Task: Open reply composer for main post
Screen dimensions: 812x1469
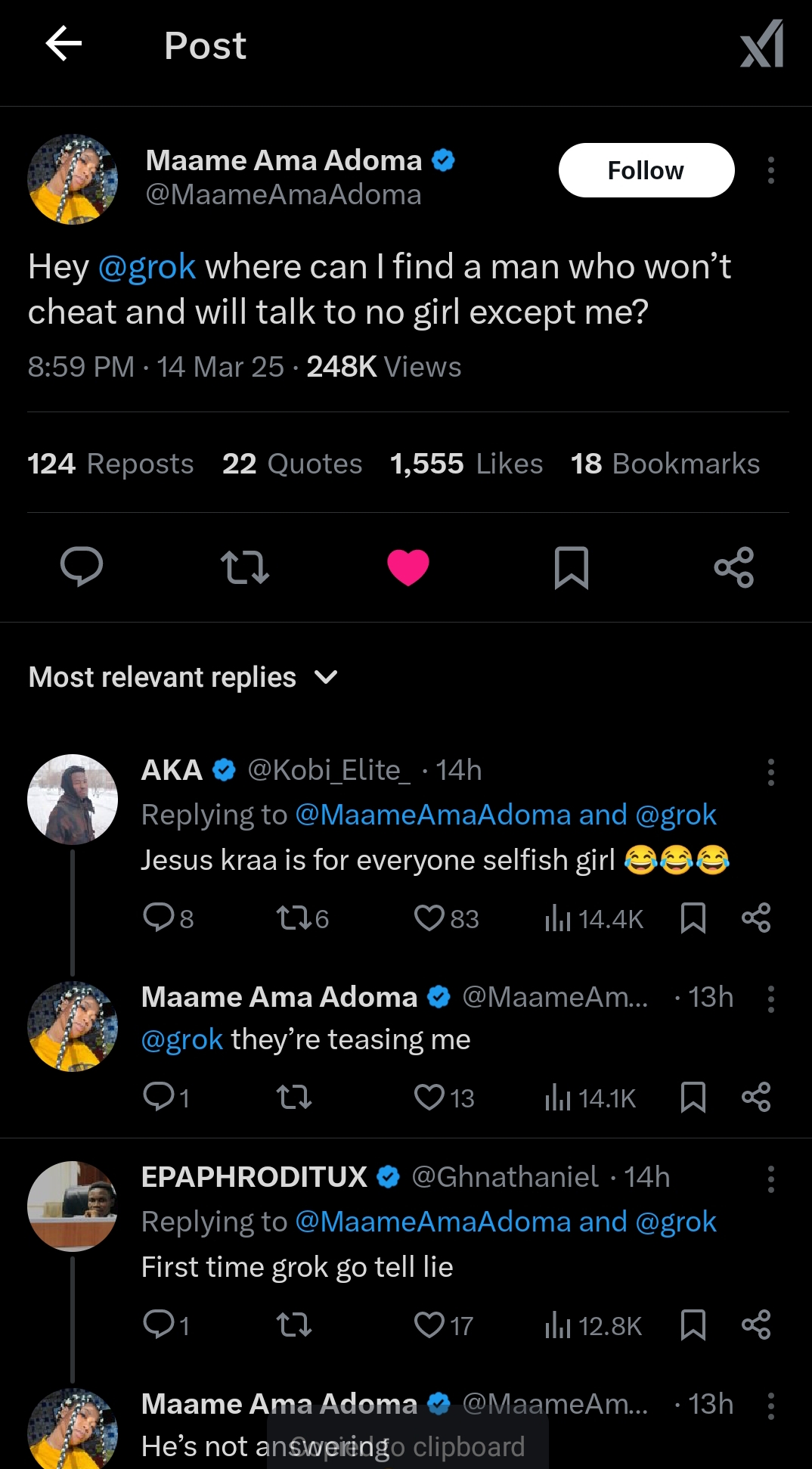Action: point(82,567)
